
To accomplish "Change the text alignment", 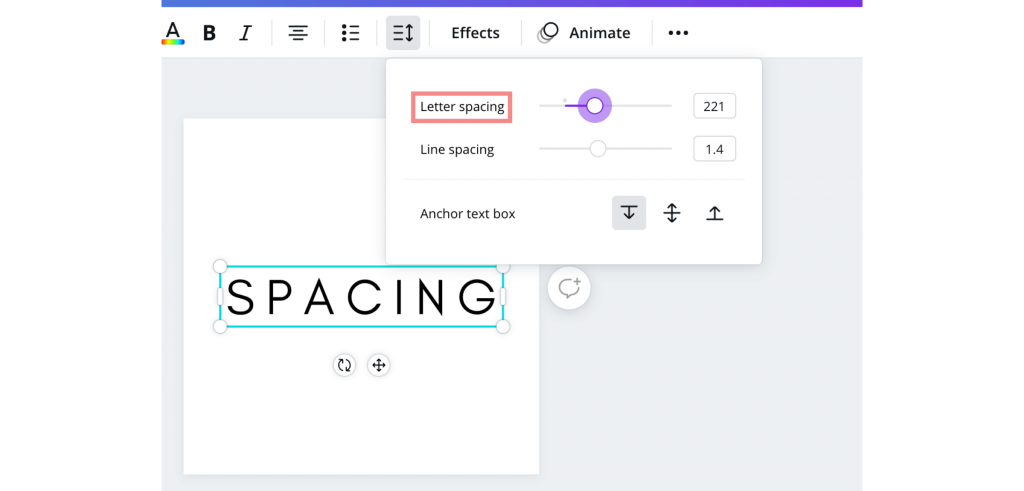I will (x=298, y=33).
